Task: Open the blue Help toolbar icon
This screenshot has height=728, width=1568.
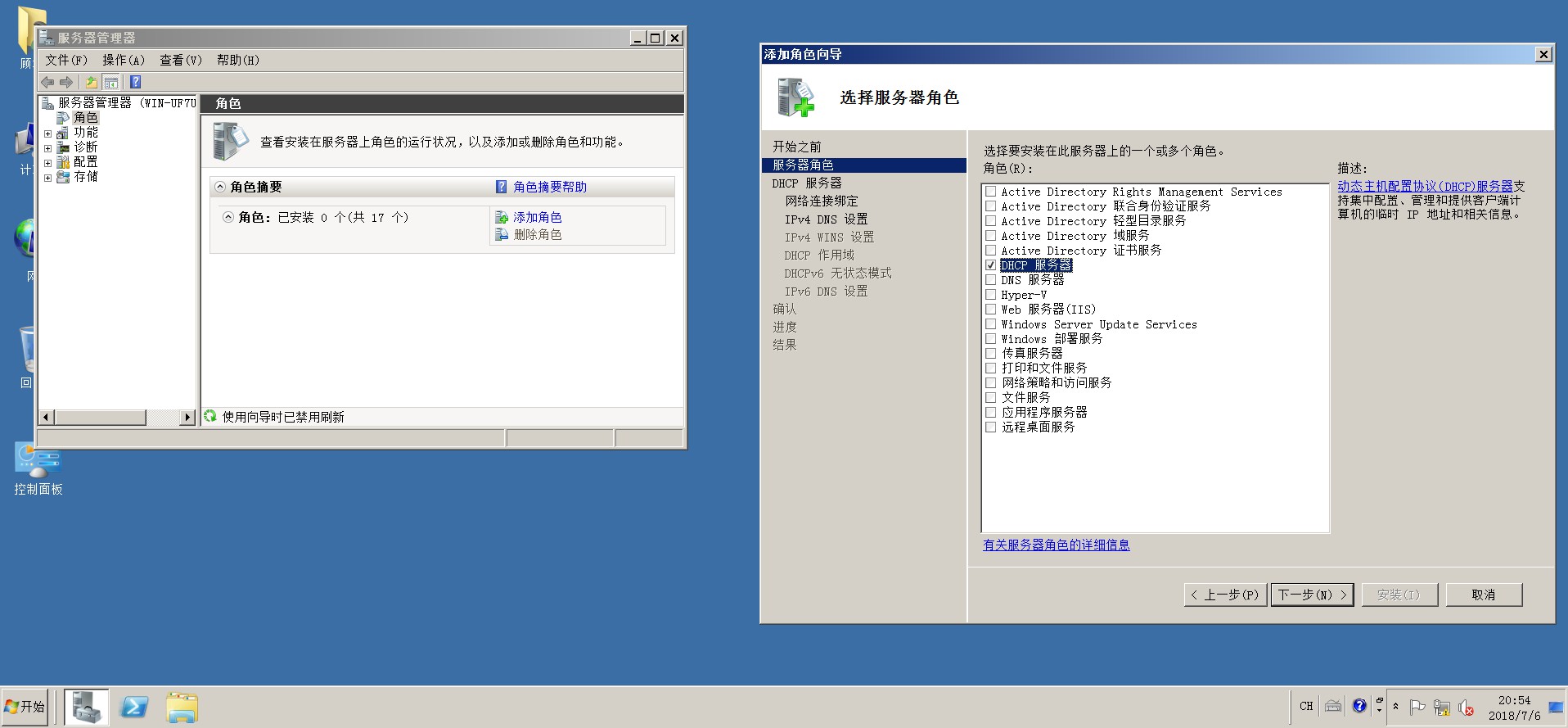Action: (136, 82)
